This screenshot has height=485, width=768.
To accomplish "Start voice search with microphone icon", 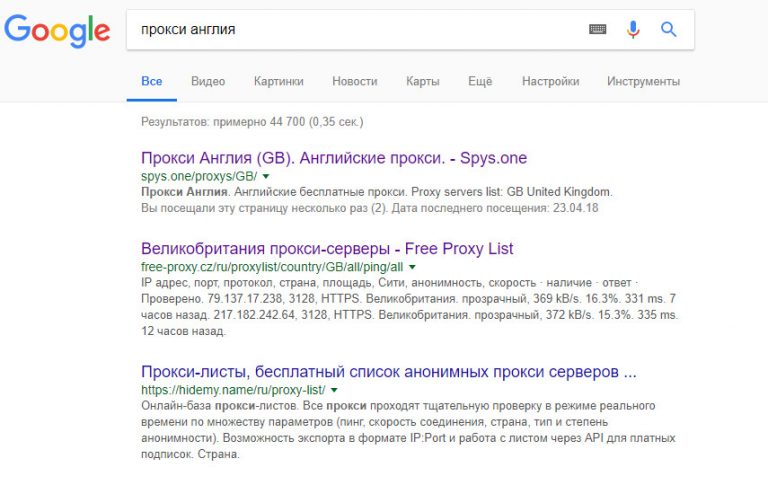I will tap(633, 29).
